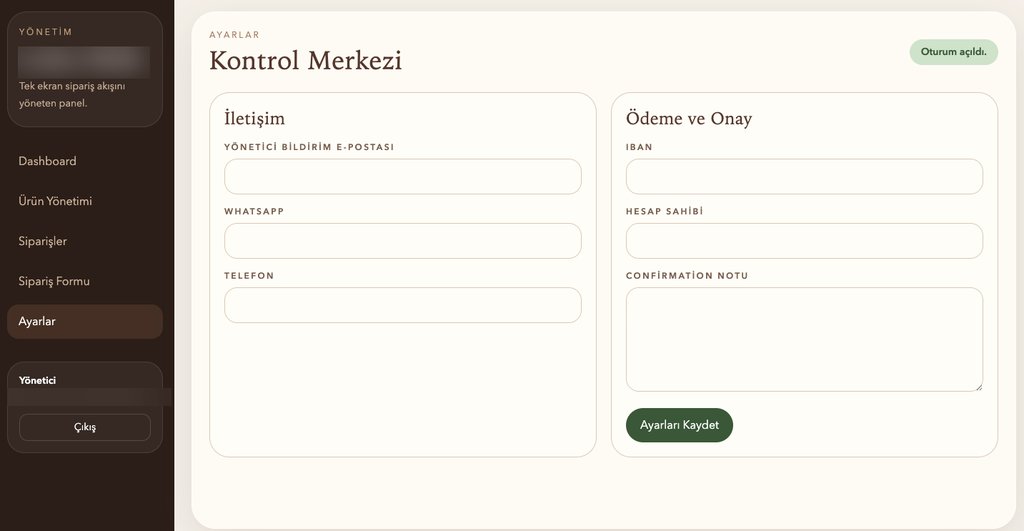Select the Ayarlar sidebar item
Screen dimensions: 1024x531
point(37,321)
